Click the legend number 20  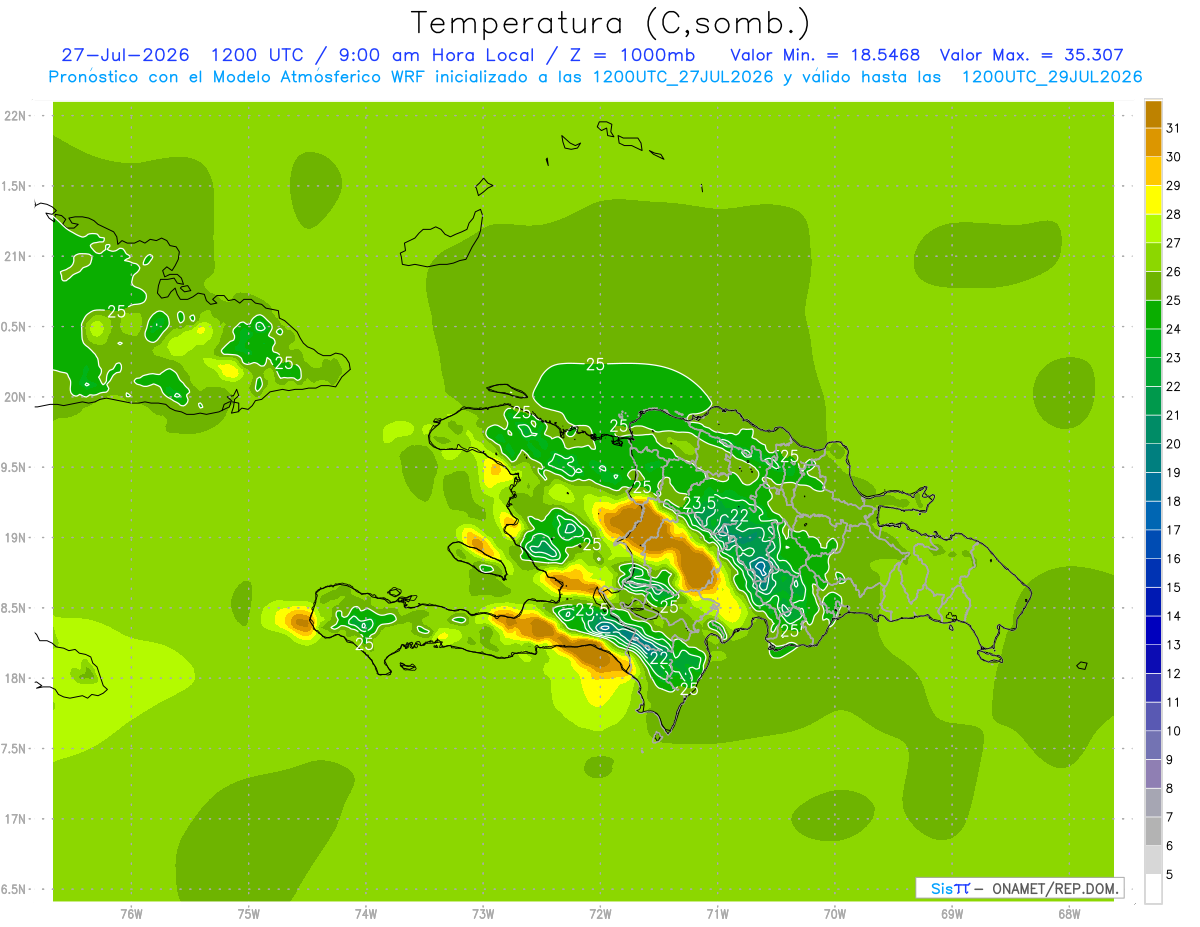[x=1173, y=444]
